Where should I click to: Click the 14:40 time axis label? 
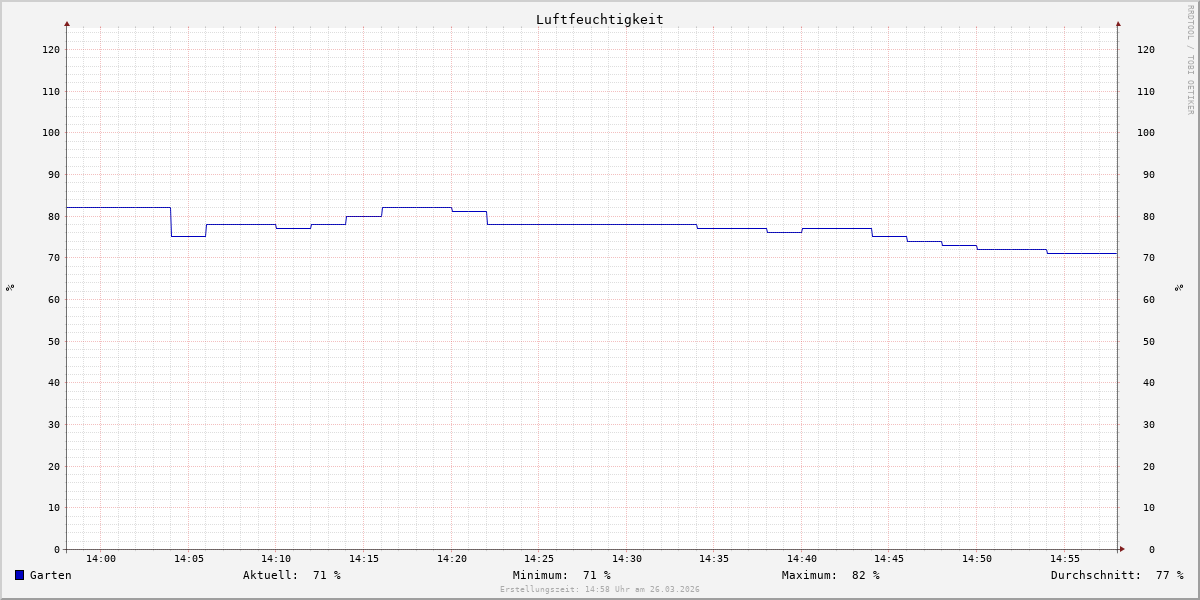(x=802, y=559)
